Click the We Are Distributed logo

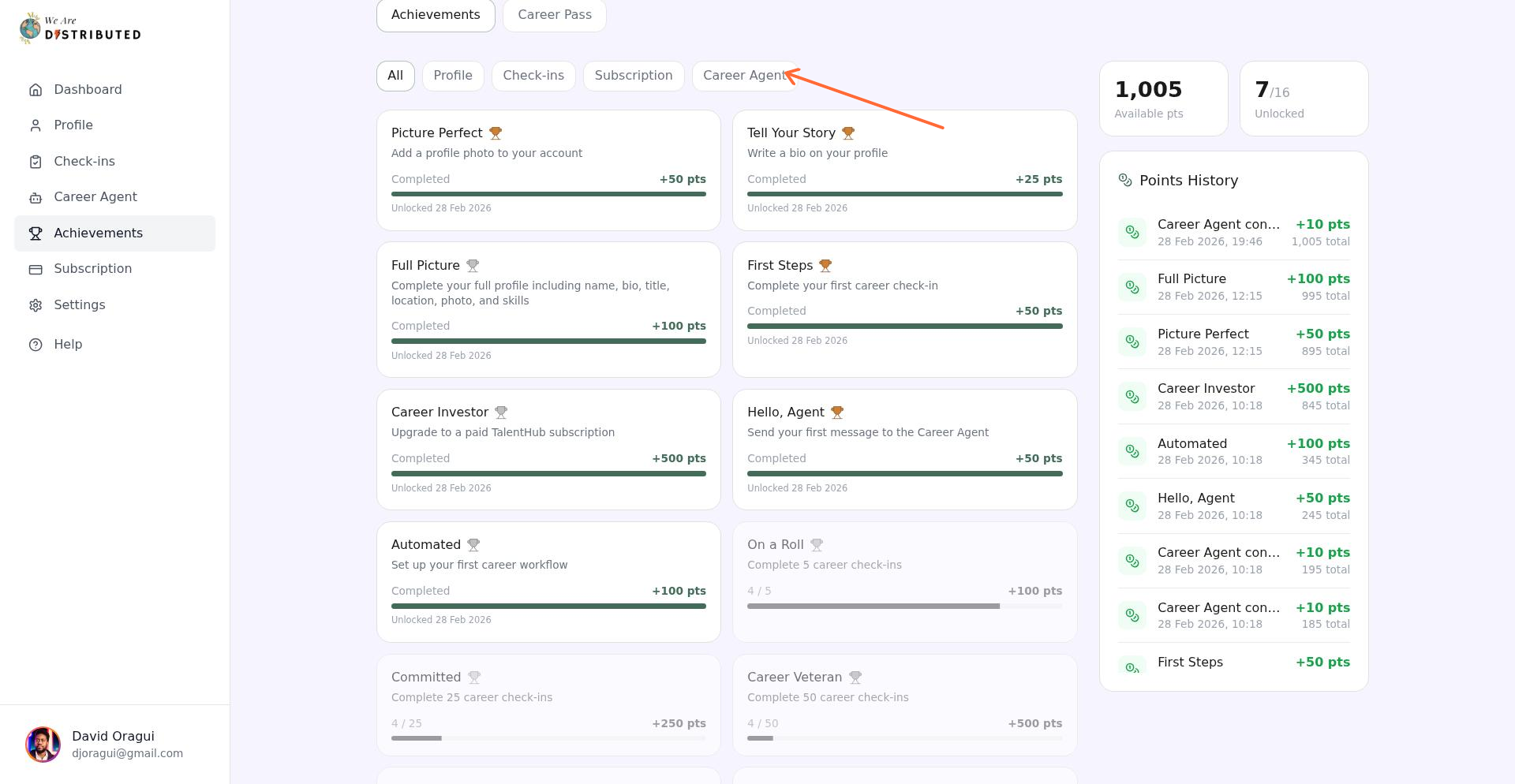pyautogui.click(x=79, y=28)
